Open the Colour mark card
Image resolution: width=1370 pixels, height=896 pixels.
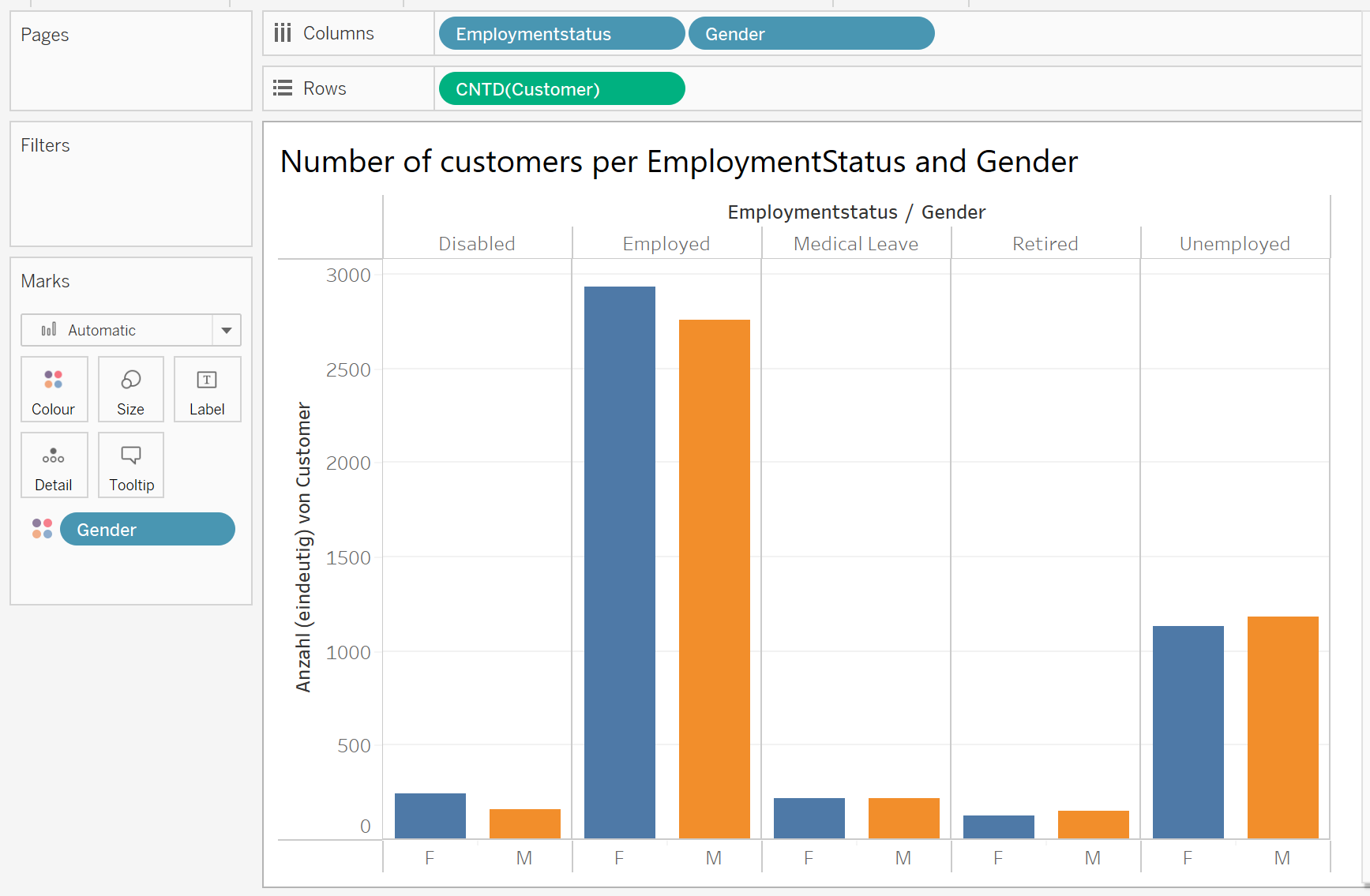[54, 389]
